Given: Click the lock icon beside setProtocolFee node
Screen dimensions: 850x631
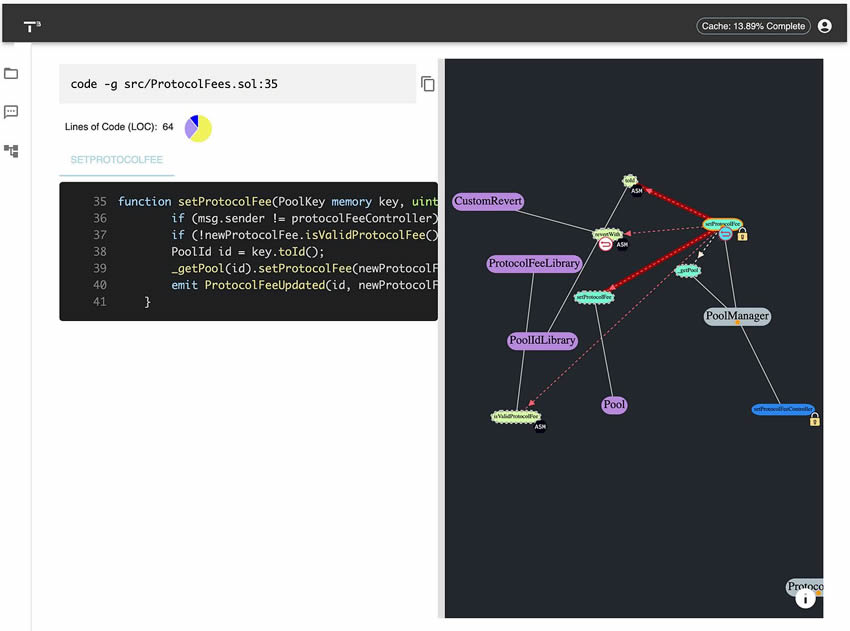Looking at the screenshot, I should pos(742,235).
